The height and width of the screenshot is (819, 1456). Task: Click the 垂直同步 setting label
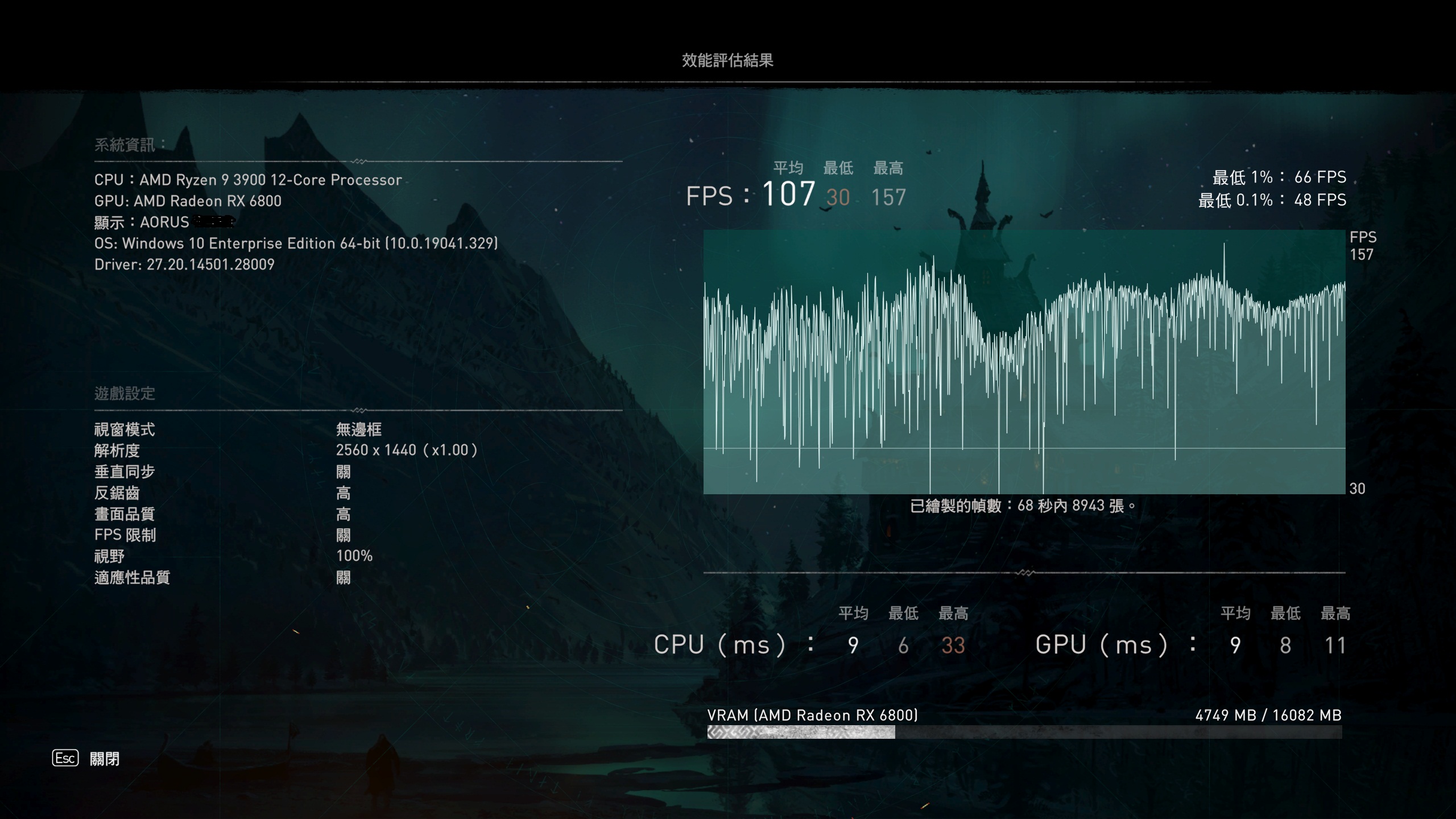(125, 471)
